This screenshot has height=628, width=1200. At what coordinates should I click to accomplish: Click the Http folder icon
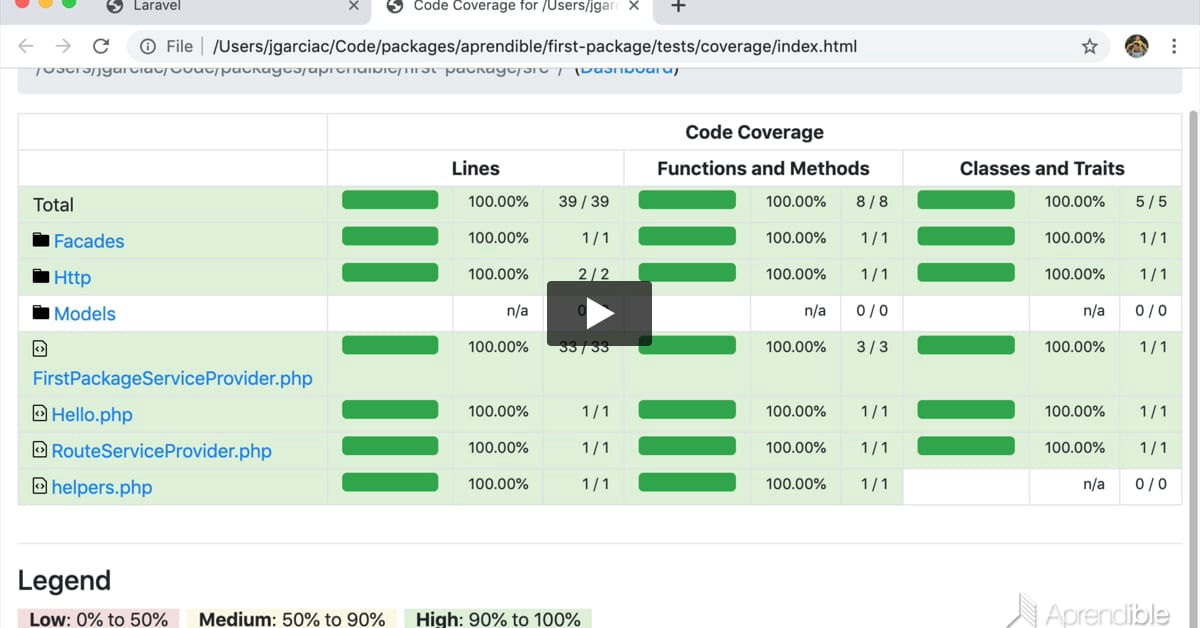[41, 276]
